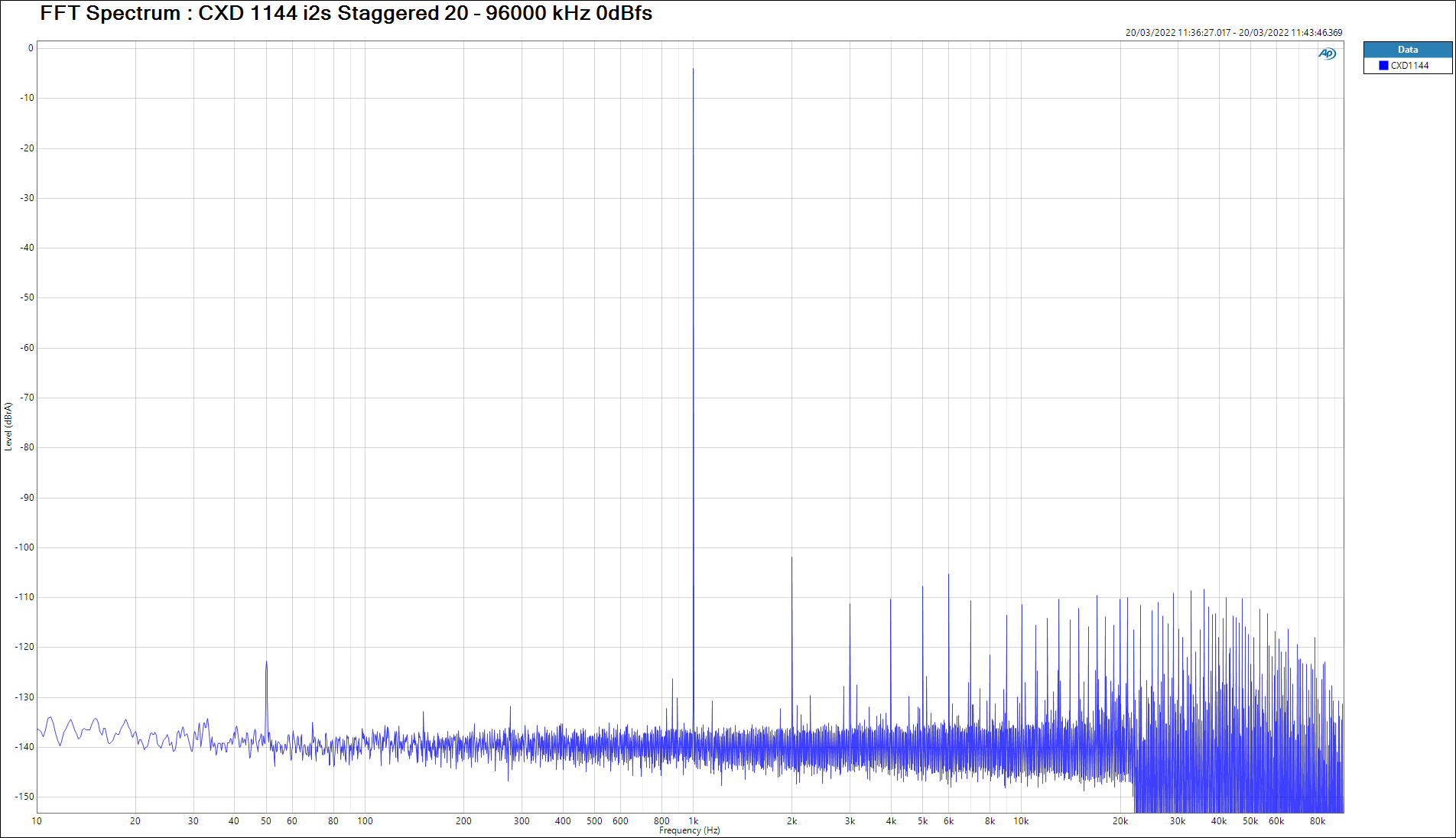Click the 80k tick label on frequency axis
This screenshot has height=838, width=1456.
(1317, 821)
